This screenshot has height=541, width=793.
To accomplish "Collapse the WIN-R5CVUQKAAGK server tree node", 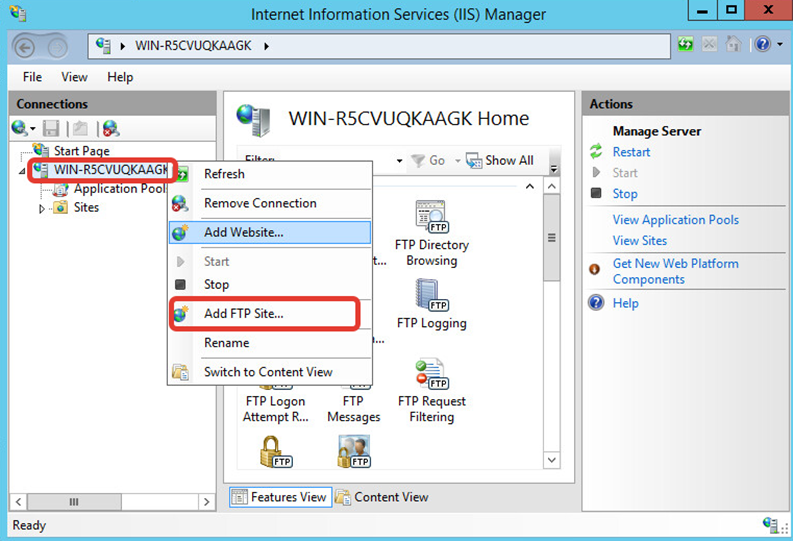I will coord(22,171).
